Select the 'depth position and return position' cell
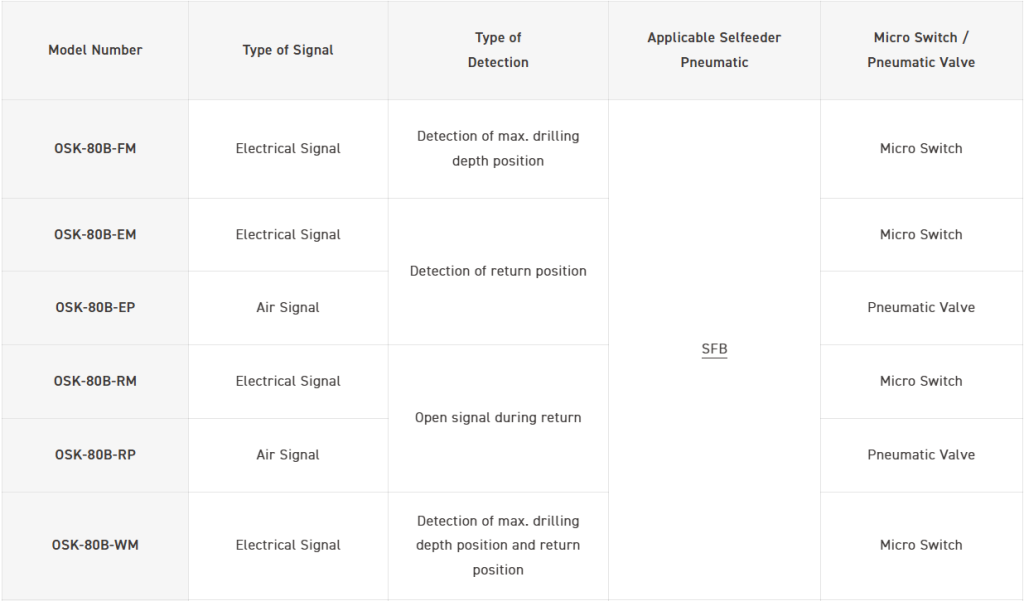The width and height of the screenshot is (1024, 601). [498, 545]
